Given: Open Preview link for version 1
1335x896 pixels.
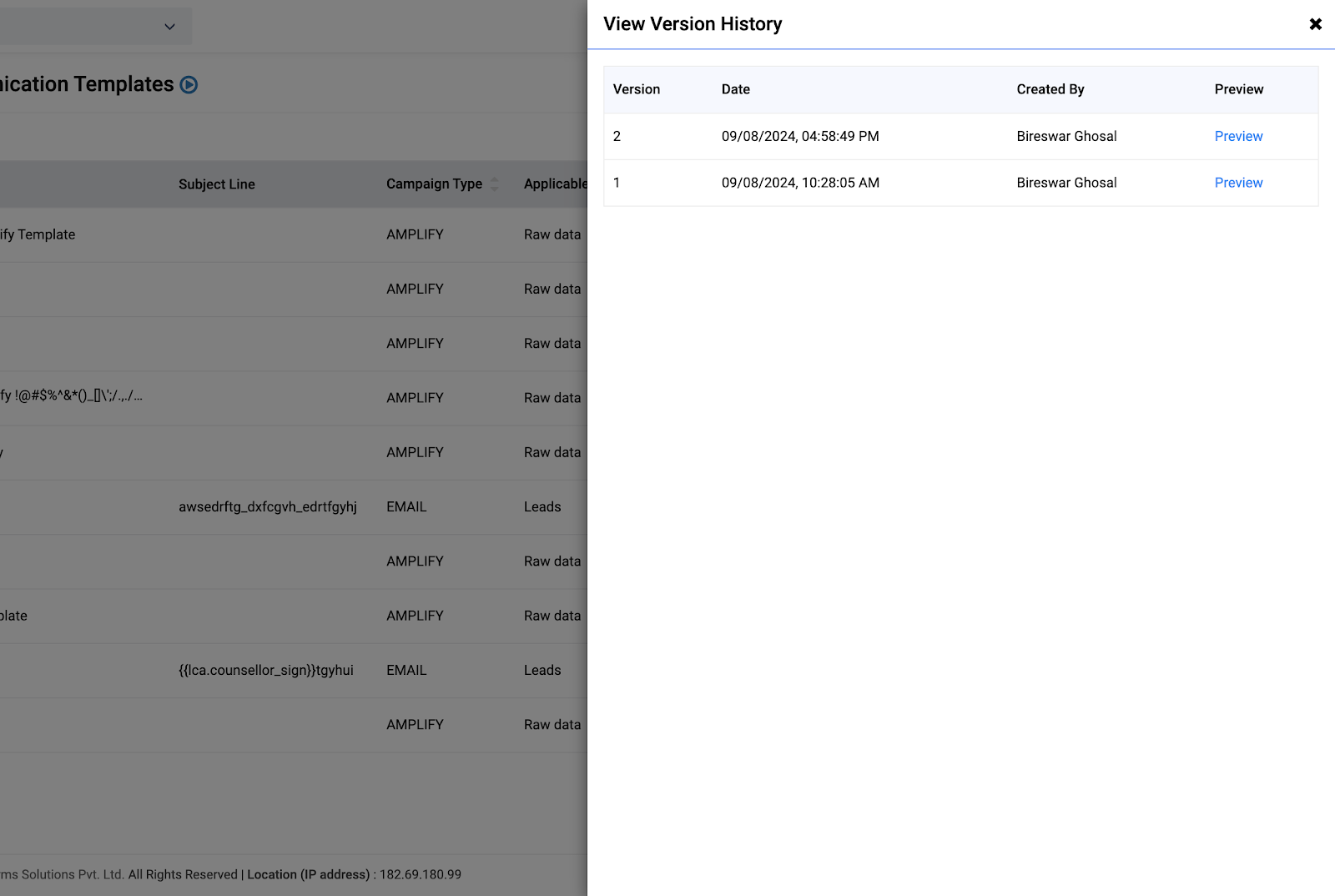Looking at the screenshot, I should (1238, 183).
